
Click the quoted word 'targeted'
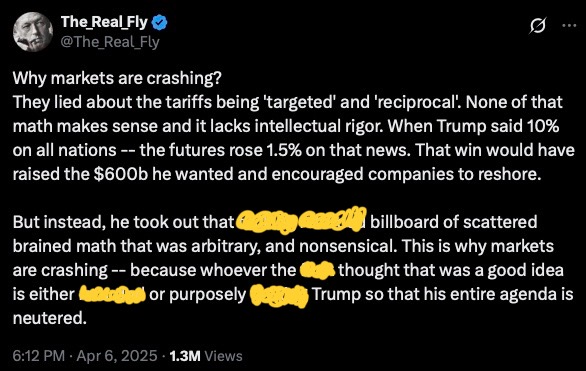point(299,102)
